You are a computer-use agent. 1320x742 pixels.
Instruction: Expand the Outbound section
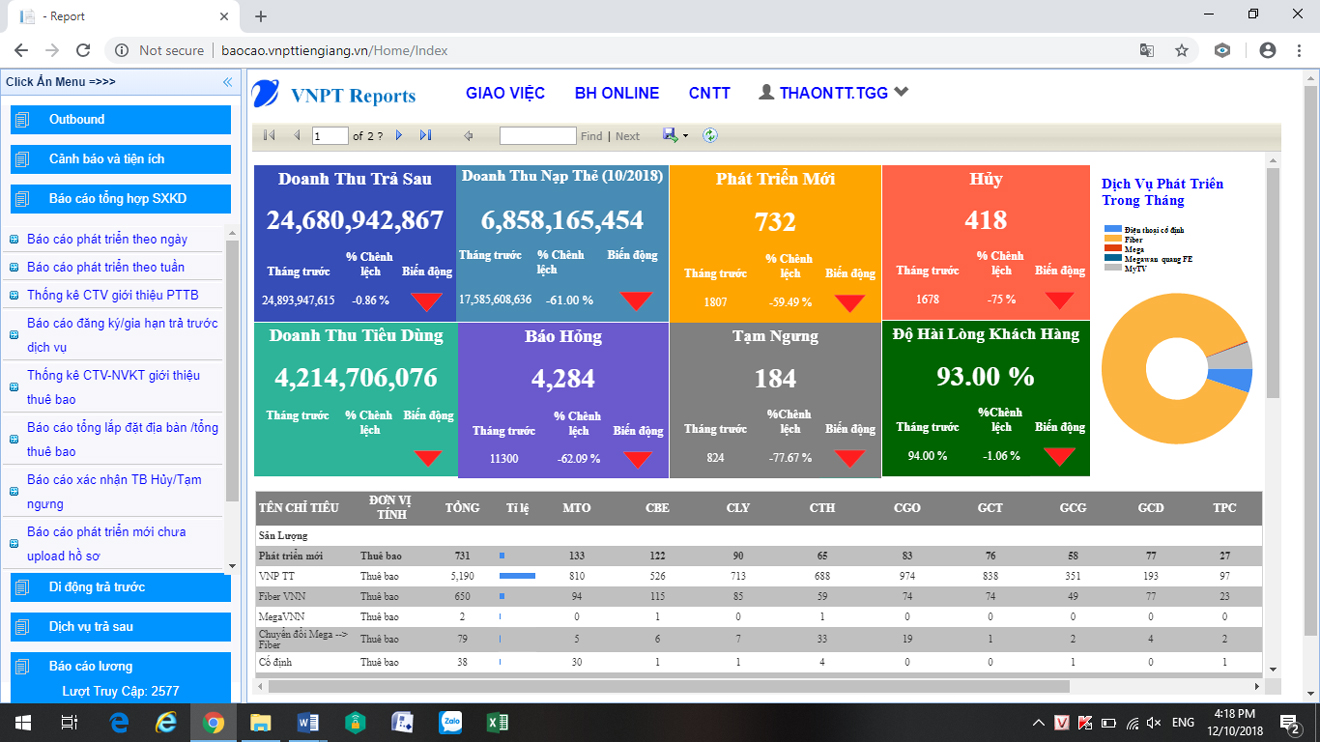(120, 119)
